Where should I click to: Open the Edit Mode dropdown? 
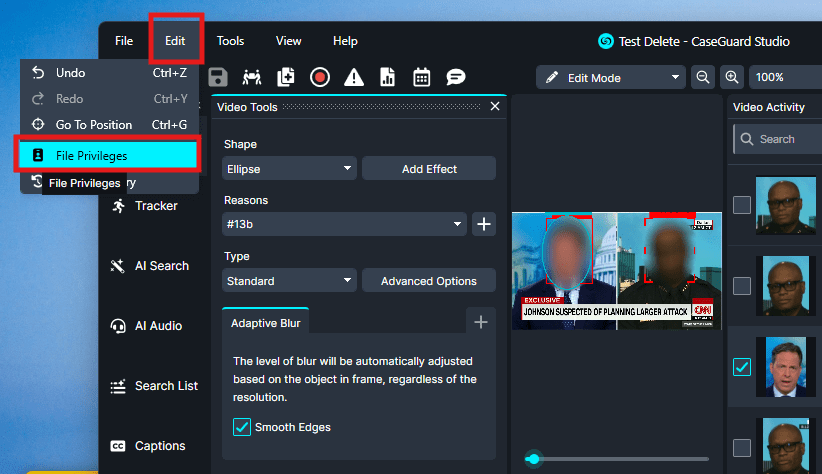[610, 77]
